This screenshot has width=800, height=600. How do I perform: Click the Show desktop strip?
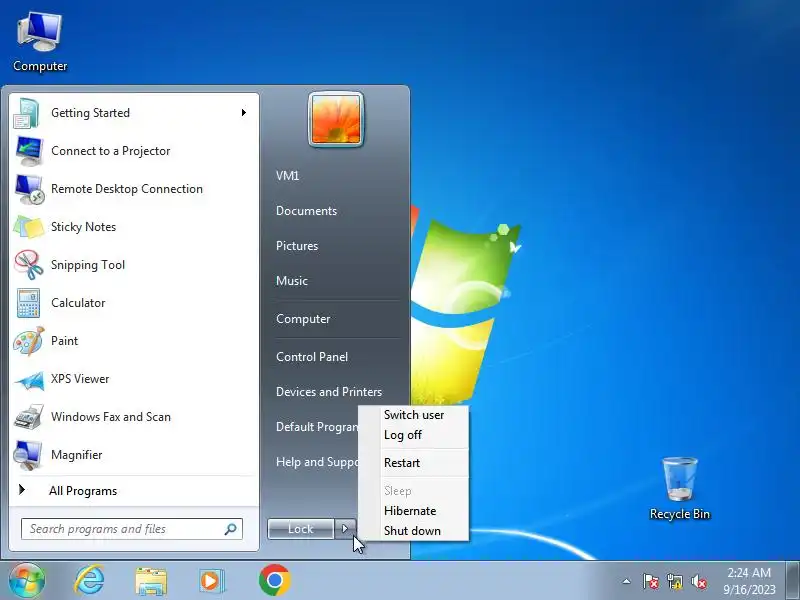click(x=792, y=580)
